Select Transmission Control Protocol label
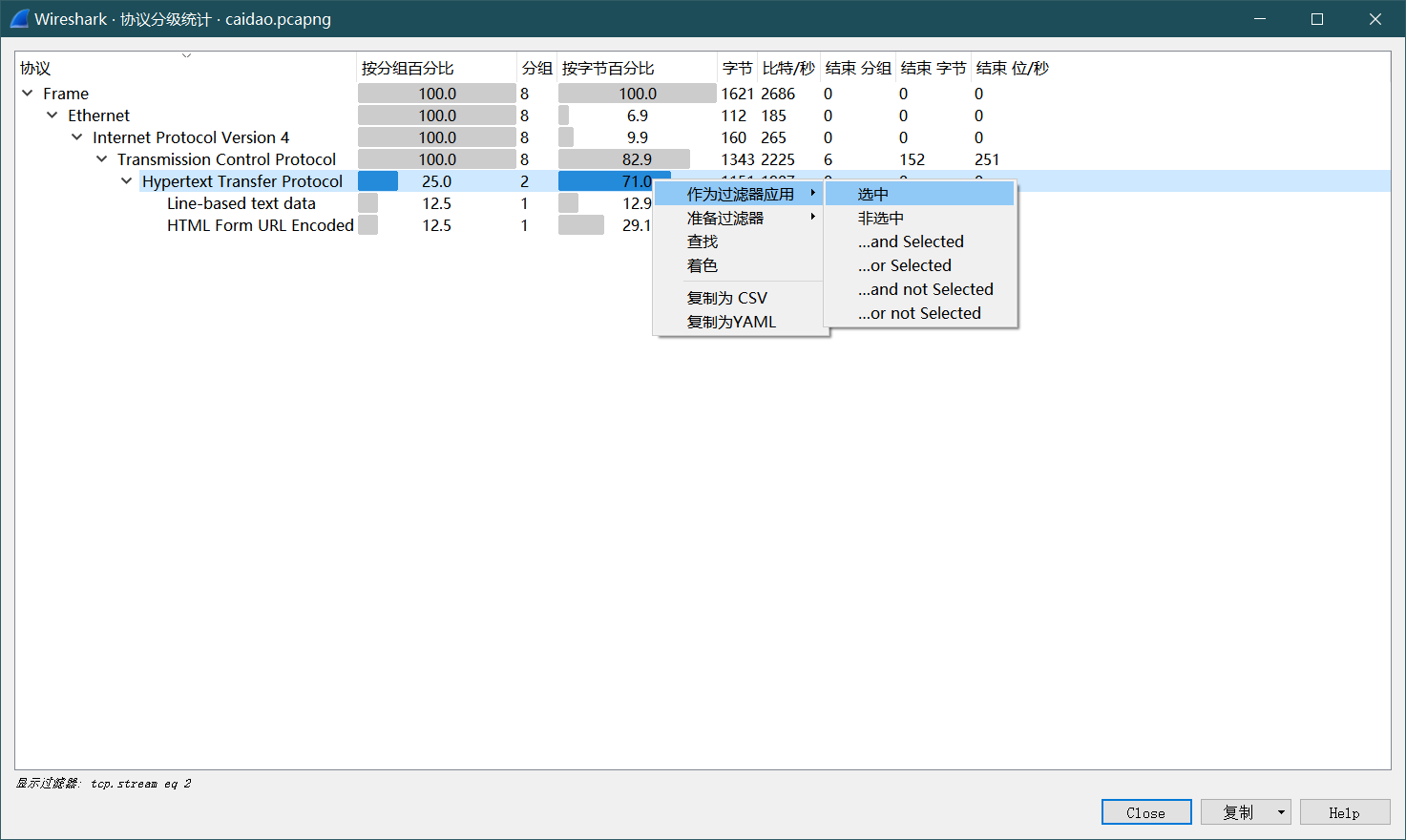The image size is (1406, 840). [226, 159]
